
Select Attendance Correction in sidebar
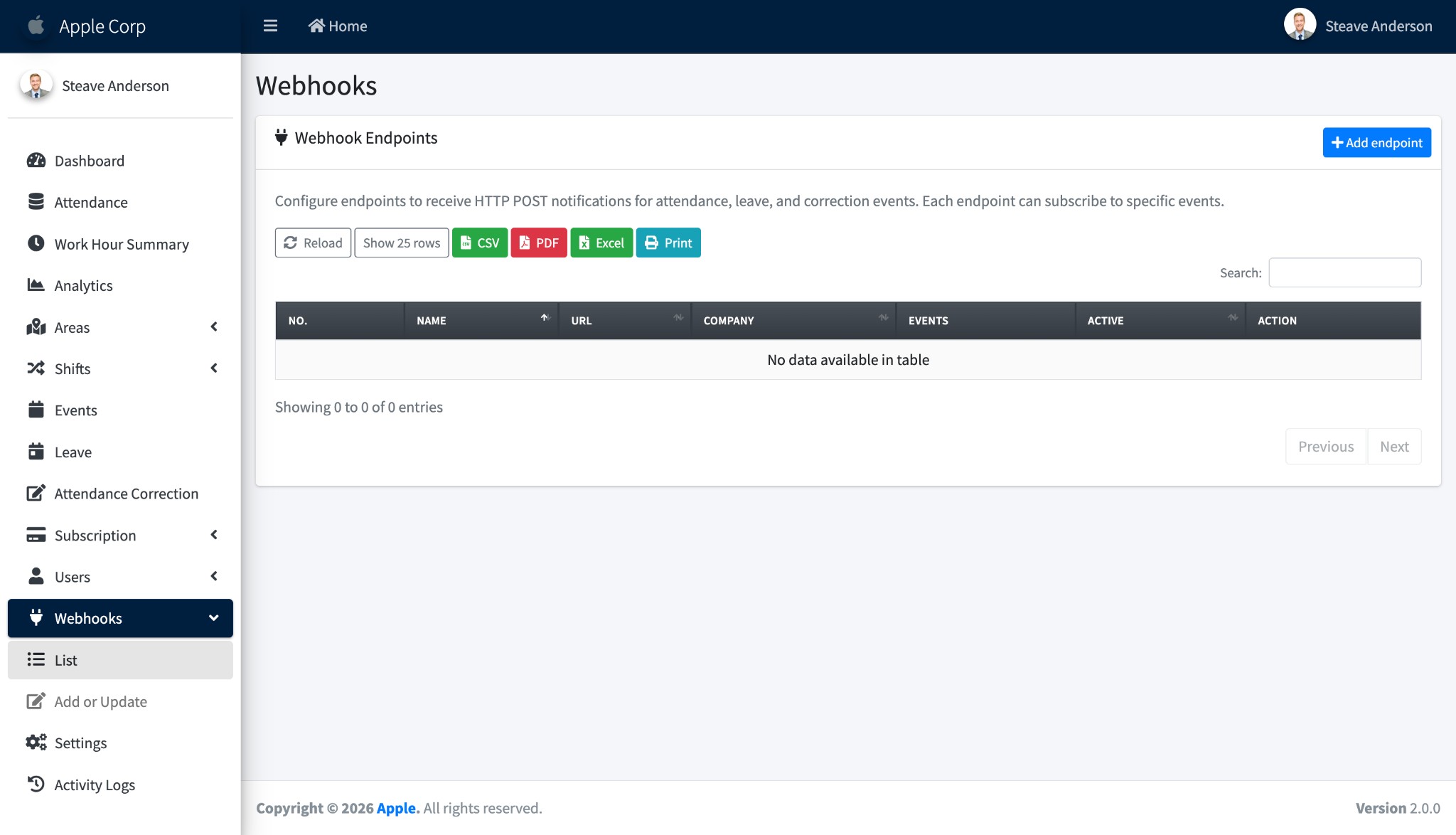127,493
